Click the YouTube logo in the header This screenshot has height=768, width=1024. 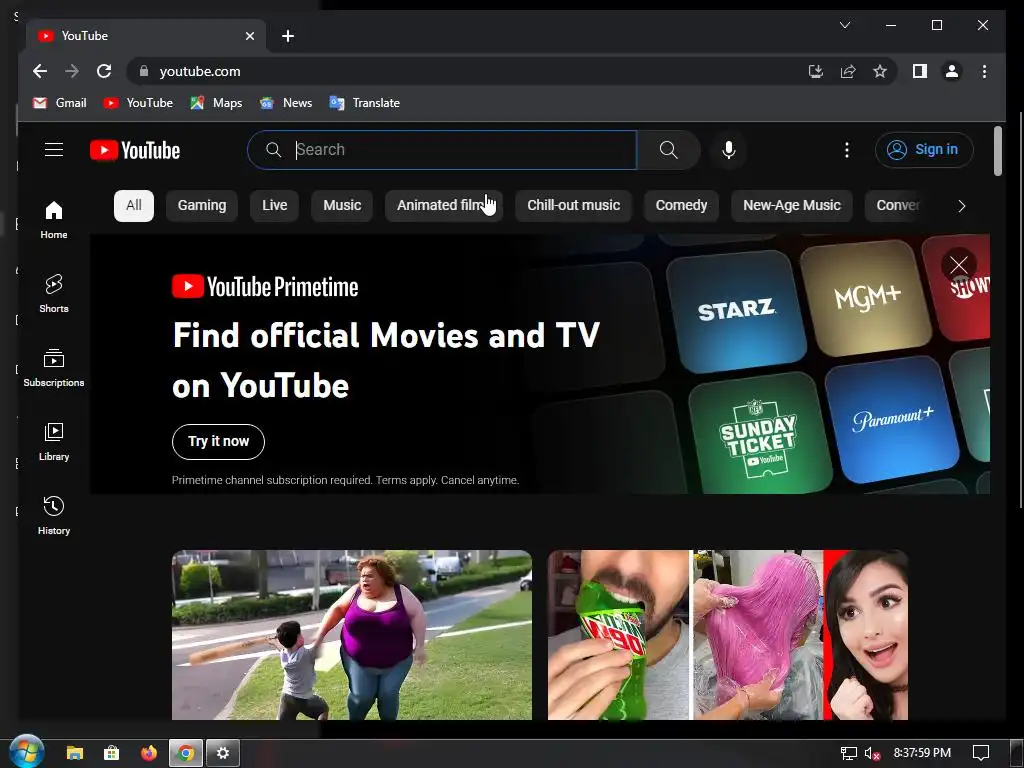pos(135,150)
